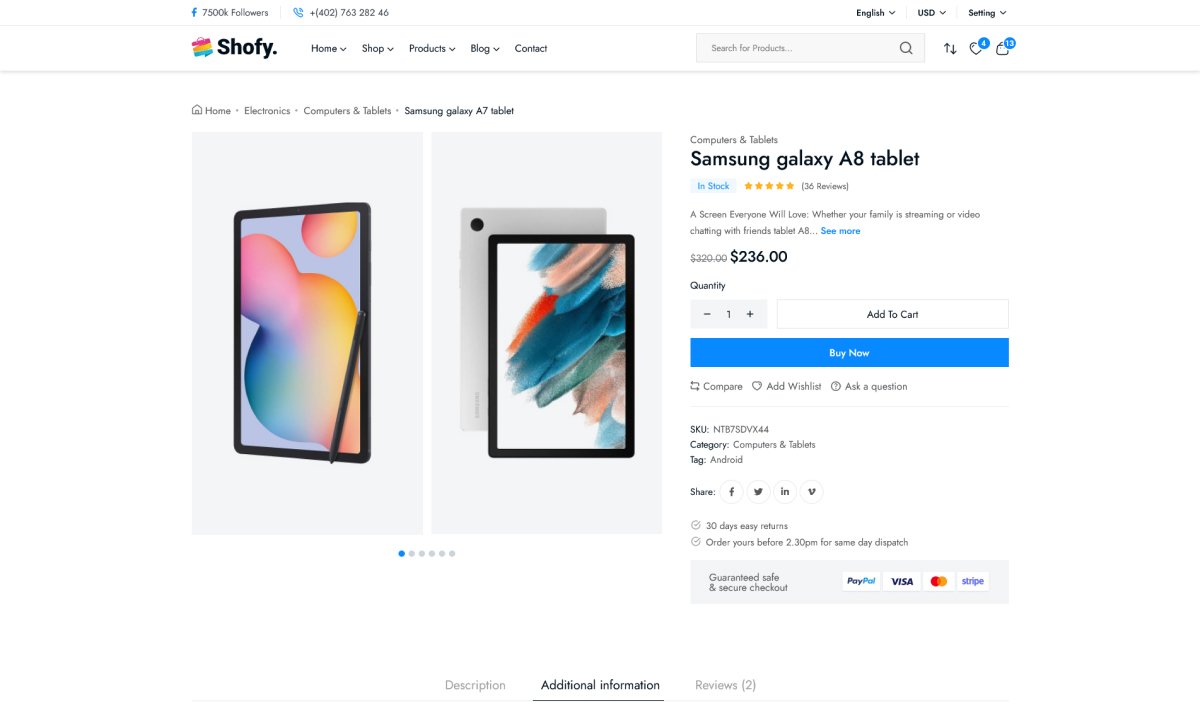Share product on Twitter
1200x720 pixels.
pyautogui.click(x=758, y=492)
